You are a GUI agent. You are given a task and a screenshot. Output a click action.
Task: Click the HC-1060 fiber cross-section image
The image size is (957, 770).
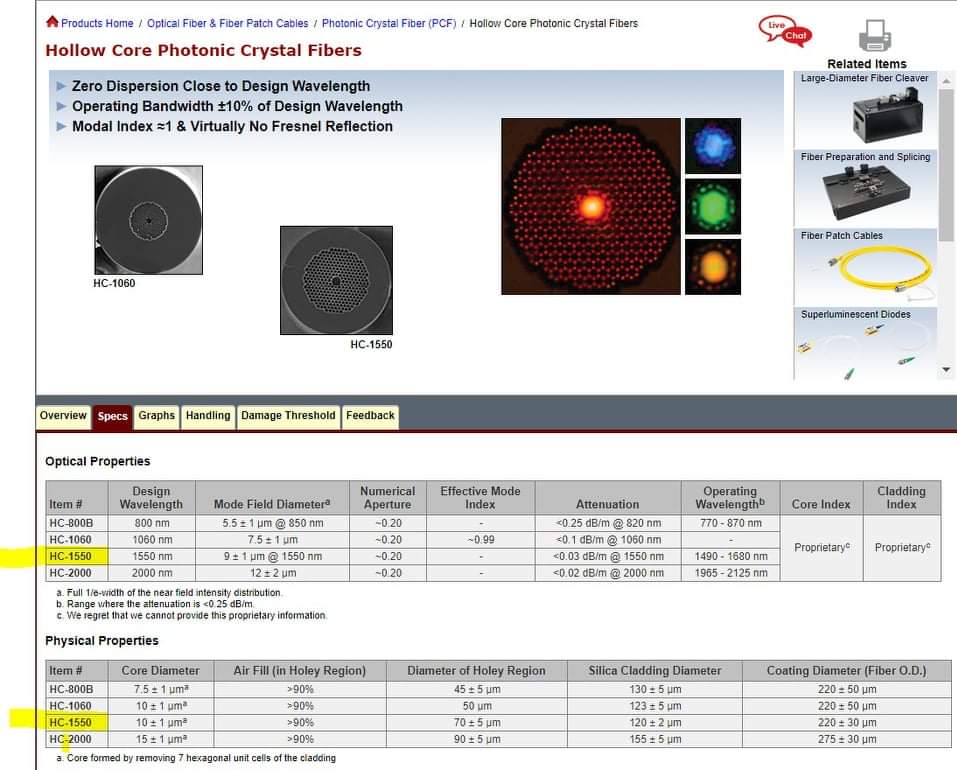[x=148, y=218]
